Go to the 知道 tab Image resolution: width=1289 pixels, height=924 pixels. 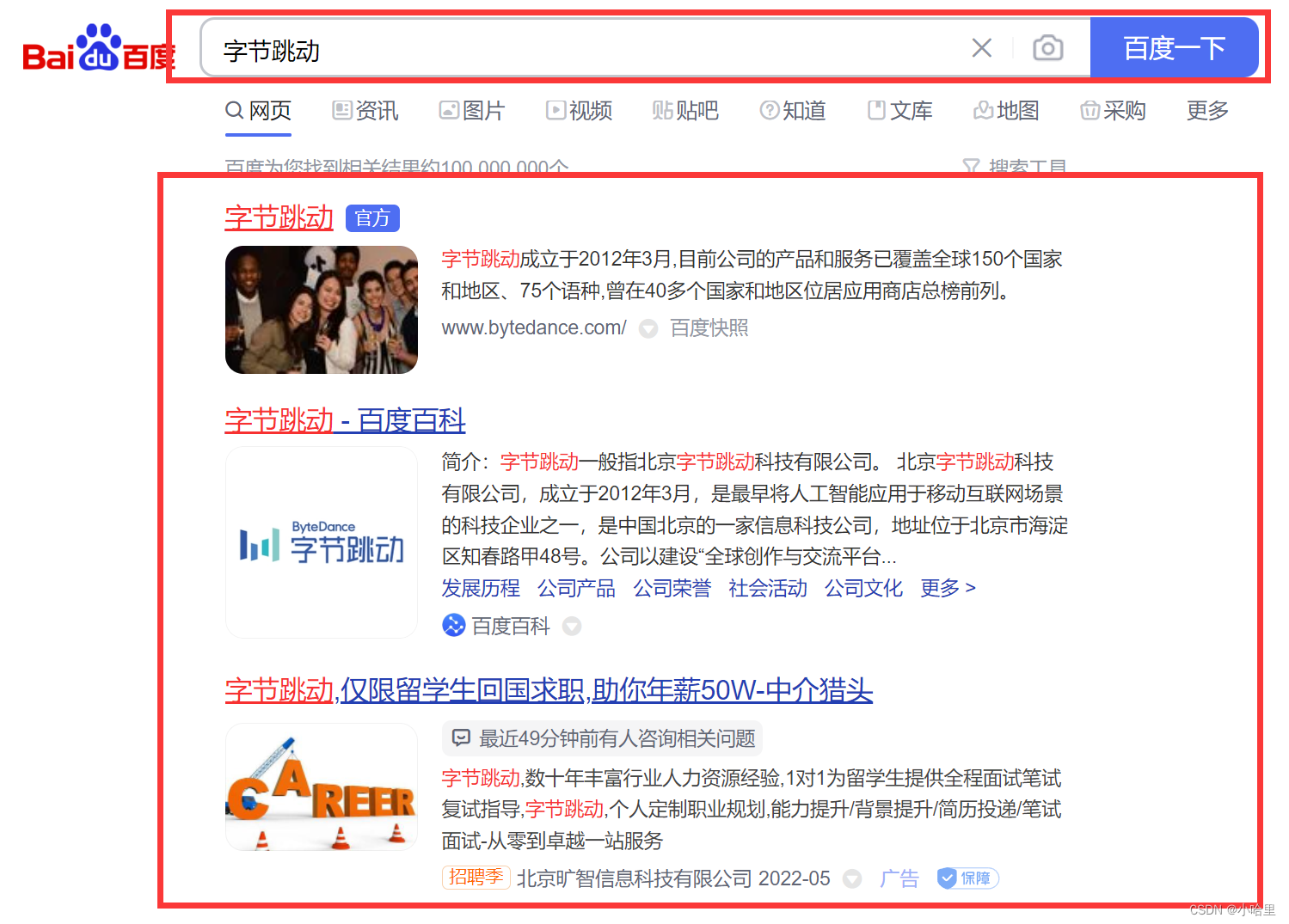pyautogui.click(x=793, y=111)
